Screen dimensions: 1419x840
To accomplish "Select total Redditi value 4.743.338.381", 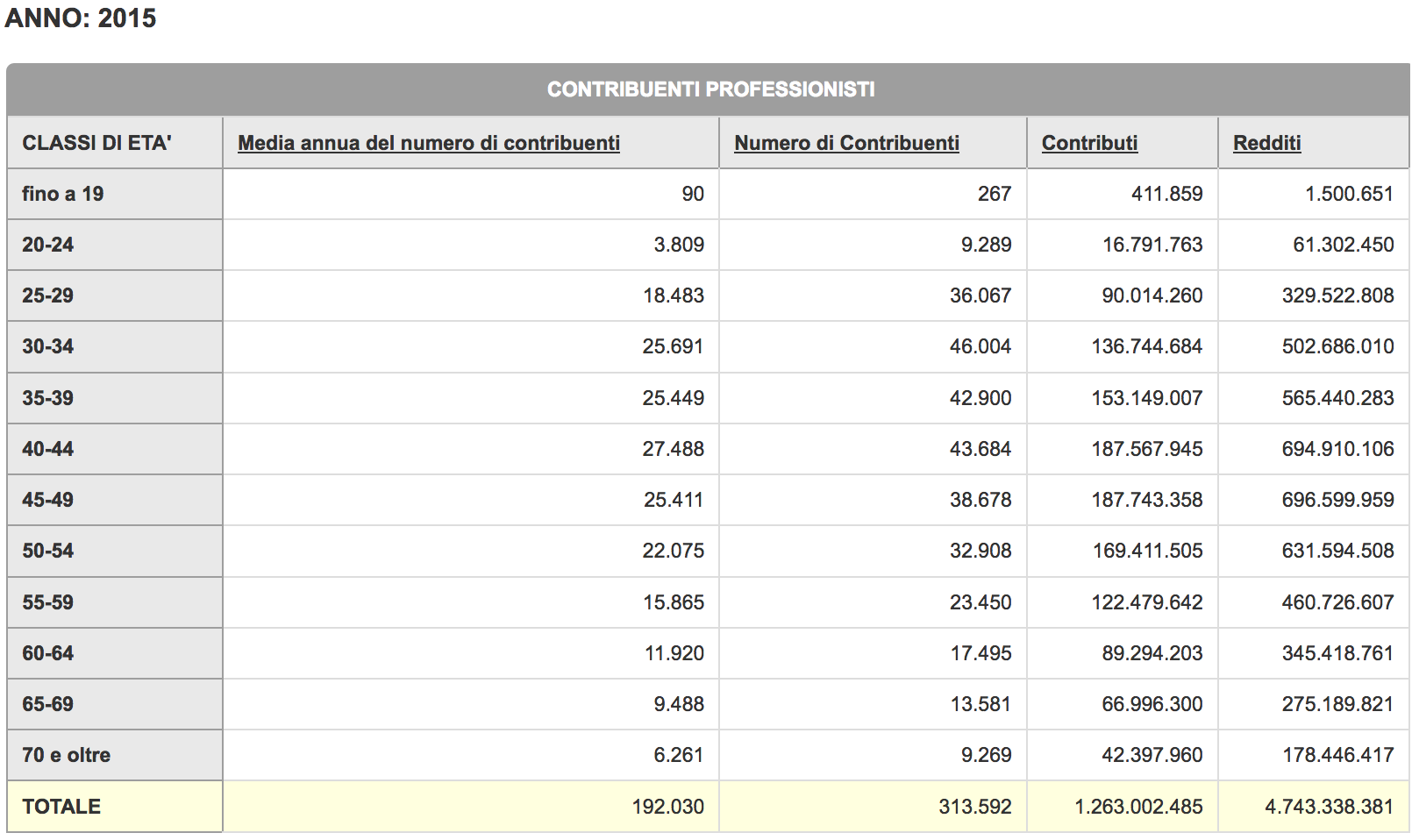I will coord(1329,807).
